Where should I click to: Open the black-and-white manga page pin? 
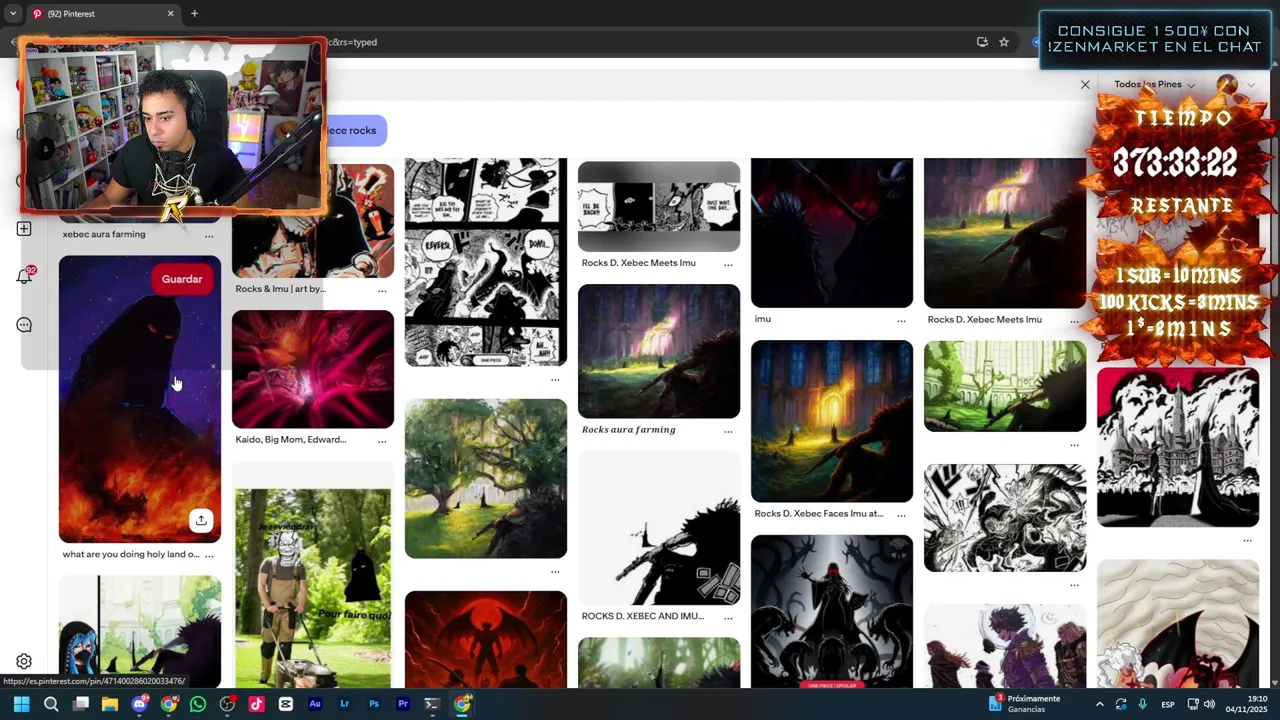tap(486, 262)
